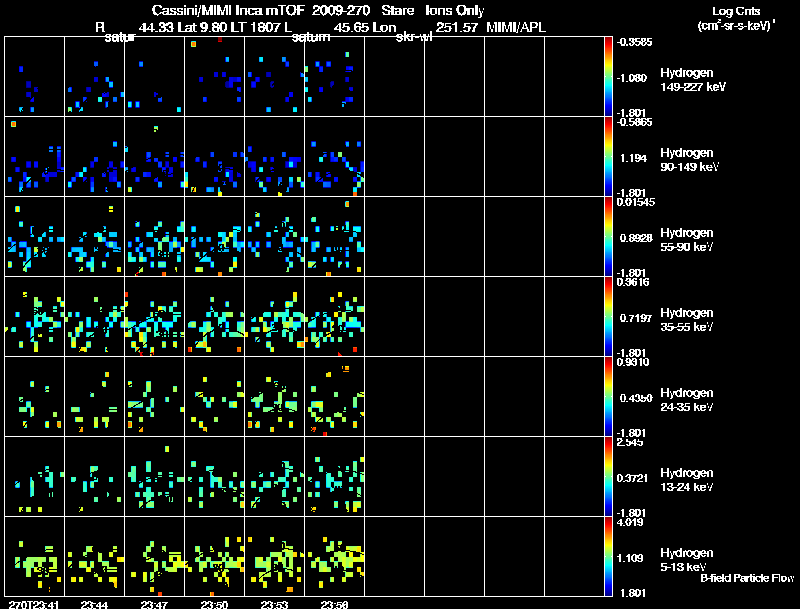
Task: Open the 149-227 keV image at 23:50
Action: 214,77
